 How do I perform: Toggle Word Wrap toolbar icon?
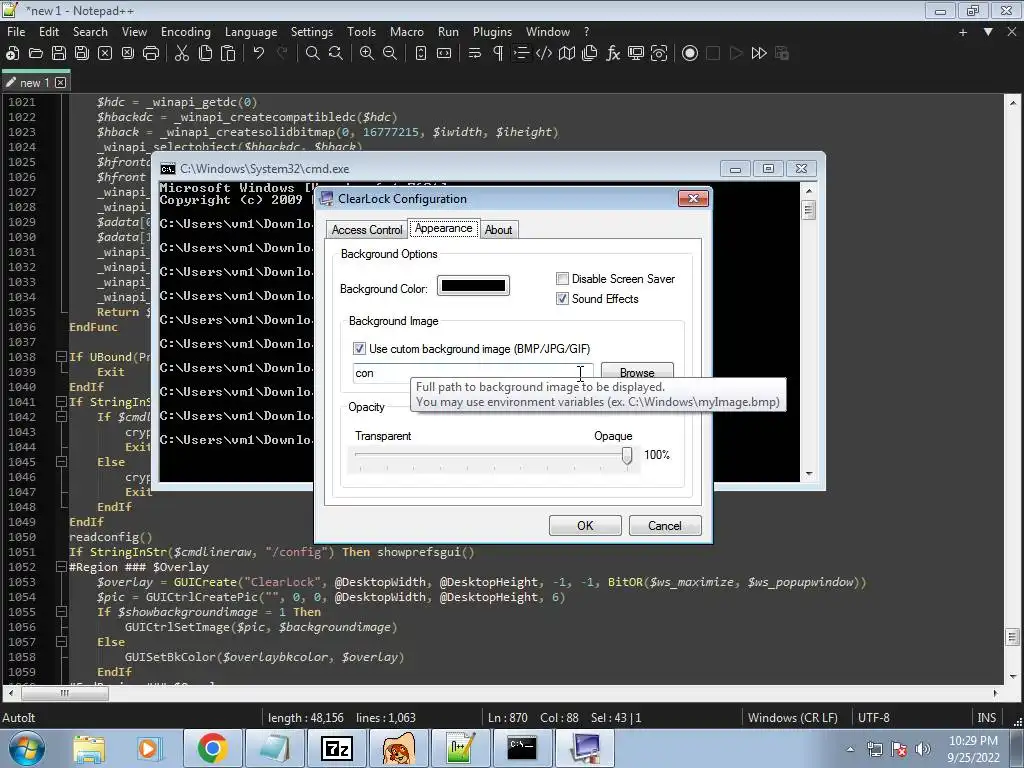tap(475, 54)
